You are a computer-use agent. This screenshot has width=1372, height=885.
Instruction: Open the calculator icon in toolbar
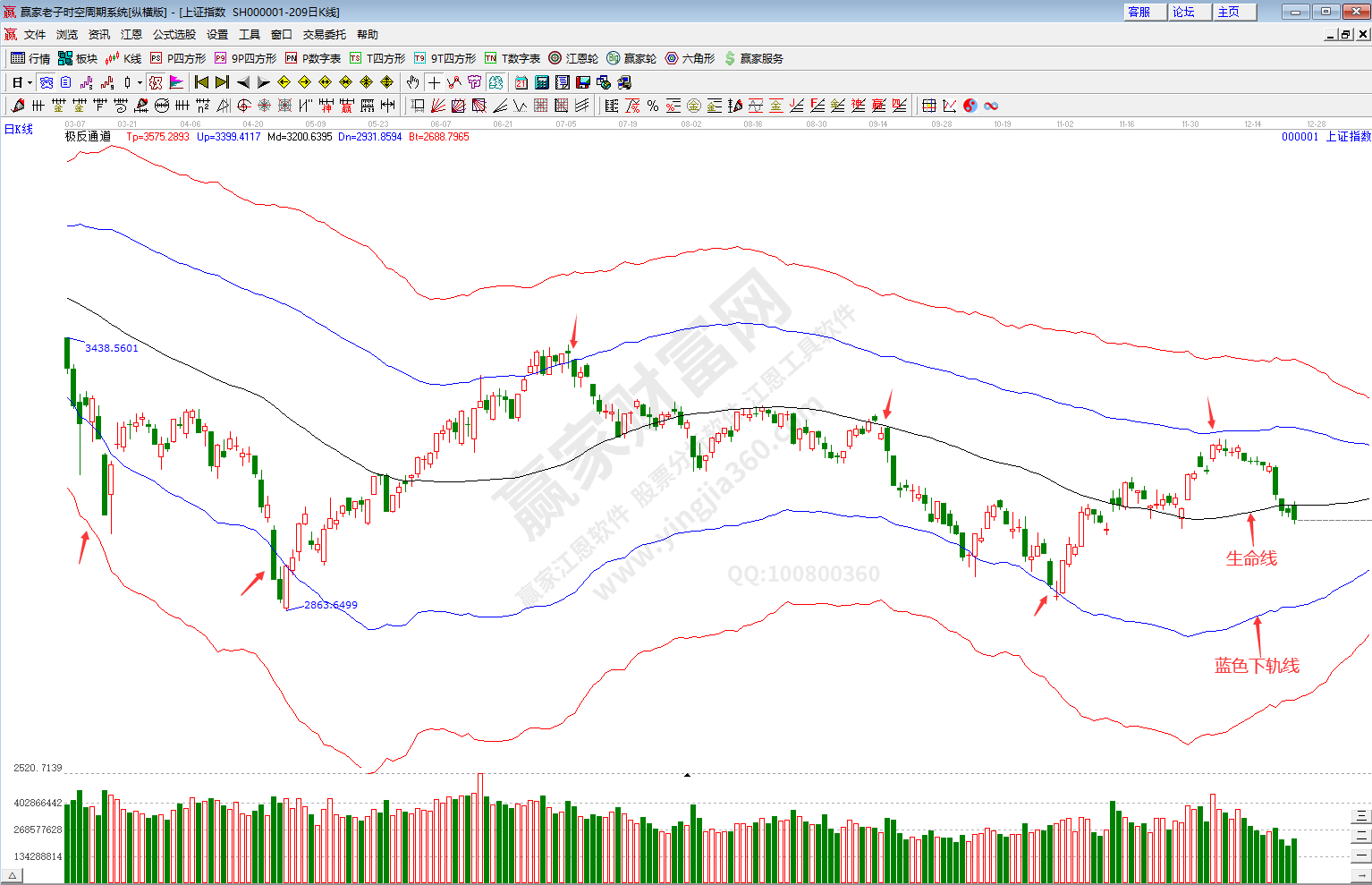tap(542, 82)
